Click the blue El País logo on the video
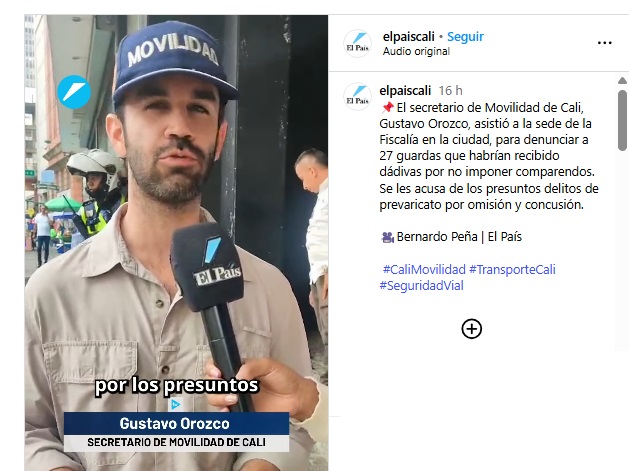 74,92
